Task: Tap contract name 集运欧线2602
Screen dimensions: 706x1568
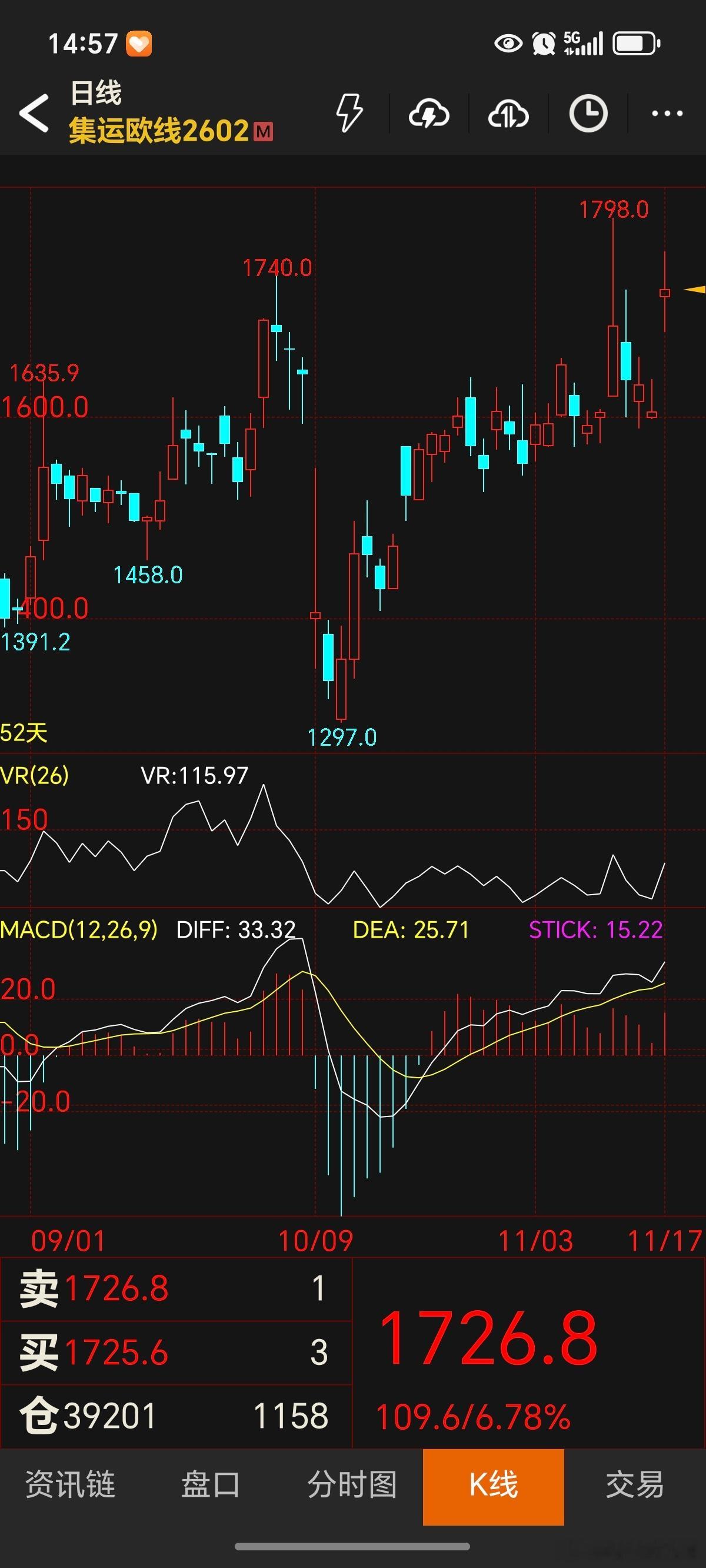Action: tap(159, 131)
